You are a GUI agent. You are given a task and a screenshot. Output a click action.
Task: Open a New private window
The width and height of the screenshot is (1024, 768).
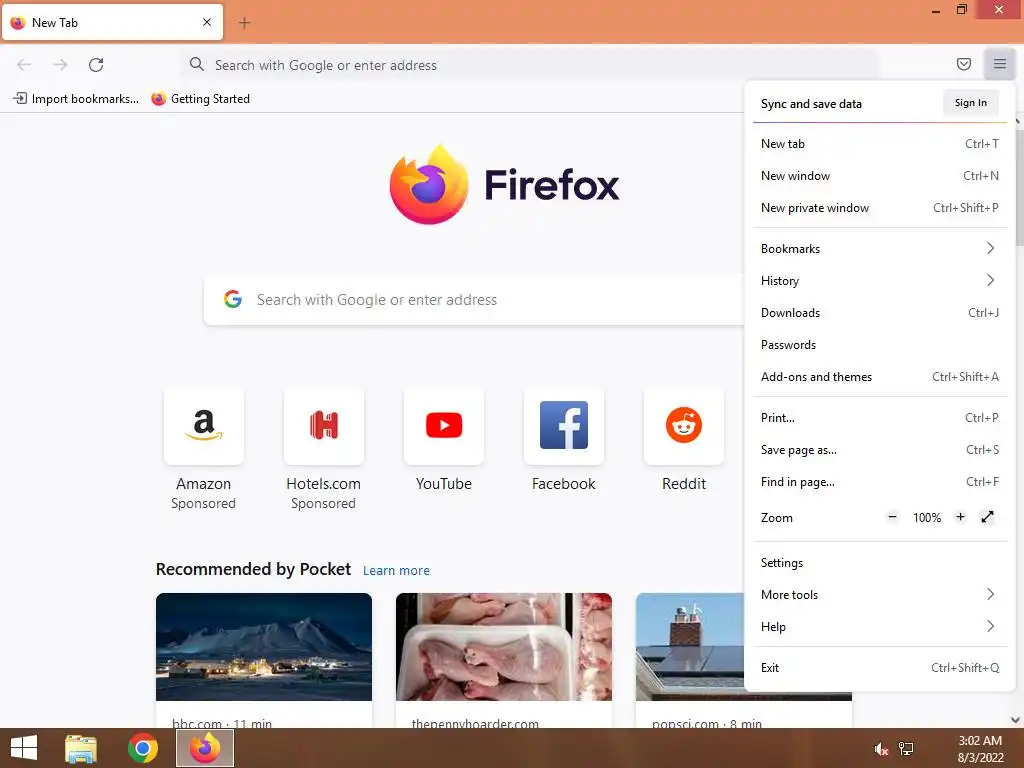point(879,208)
